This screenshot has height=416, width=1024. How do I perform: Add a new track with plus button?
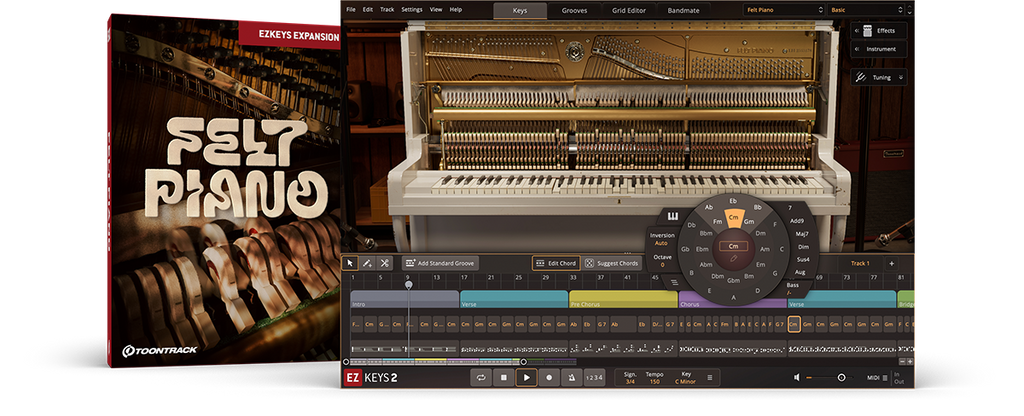coord(891,263)
